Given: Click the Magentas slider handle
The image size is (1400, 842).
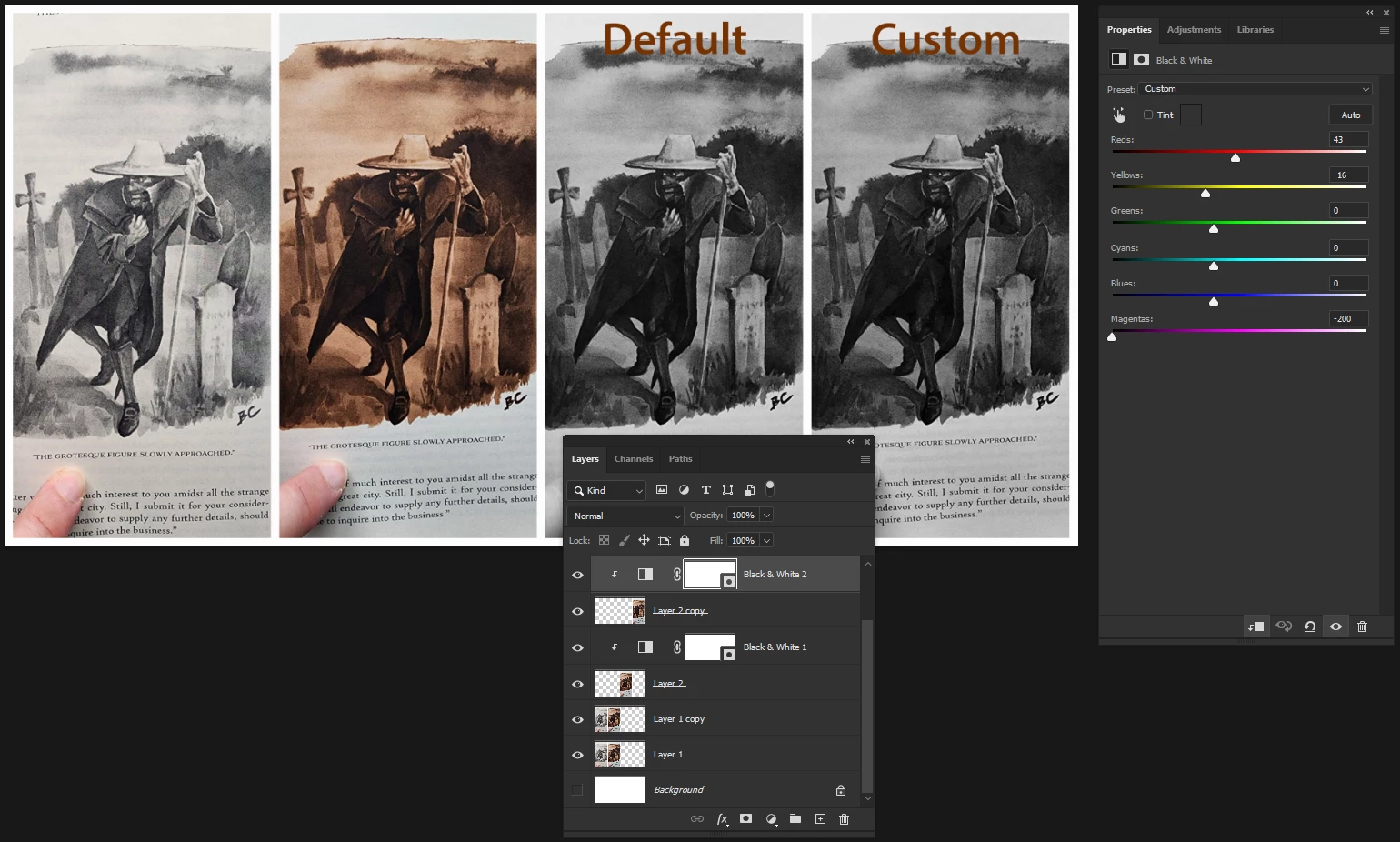Looking at the screenshot, I should (1112, 337).
